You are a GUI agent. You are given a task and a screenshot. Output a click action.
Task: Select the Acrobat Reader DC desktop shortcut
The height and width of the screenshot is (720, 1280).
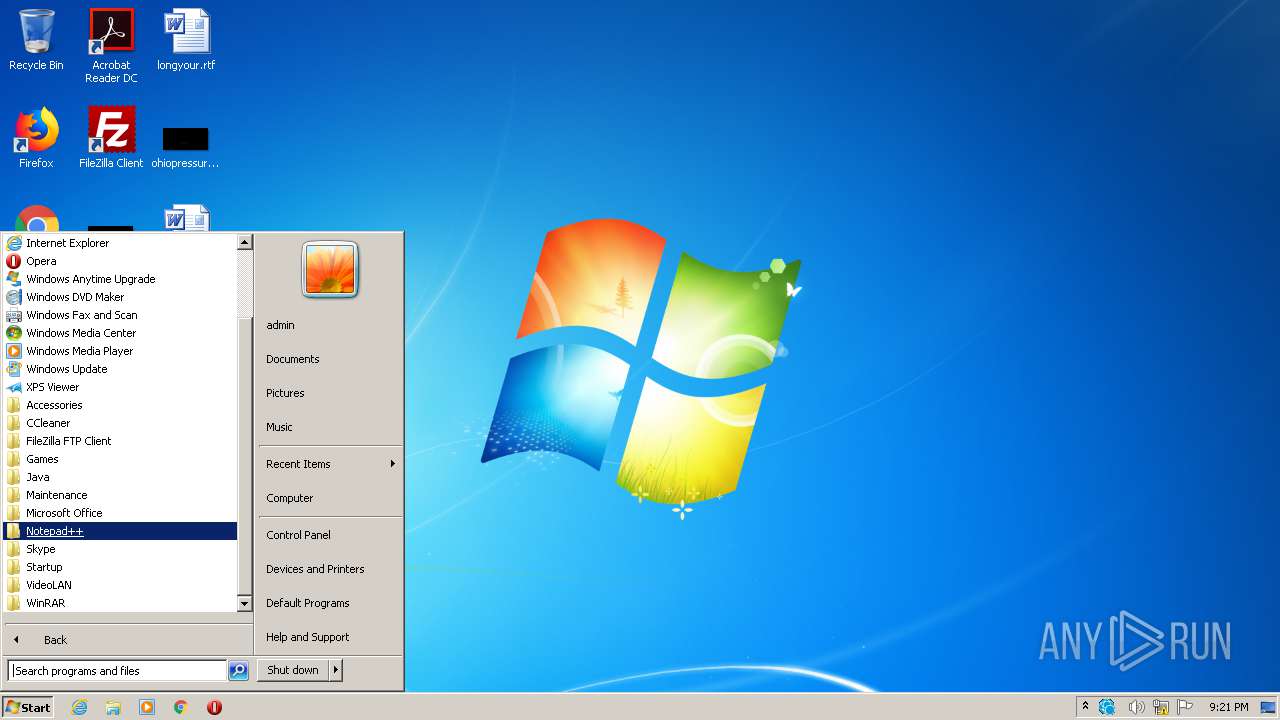[x=111, y=46]
